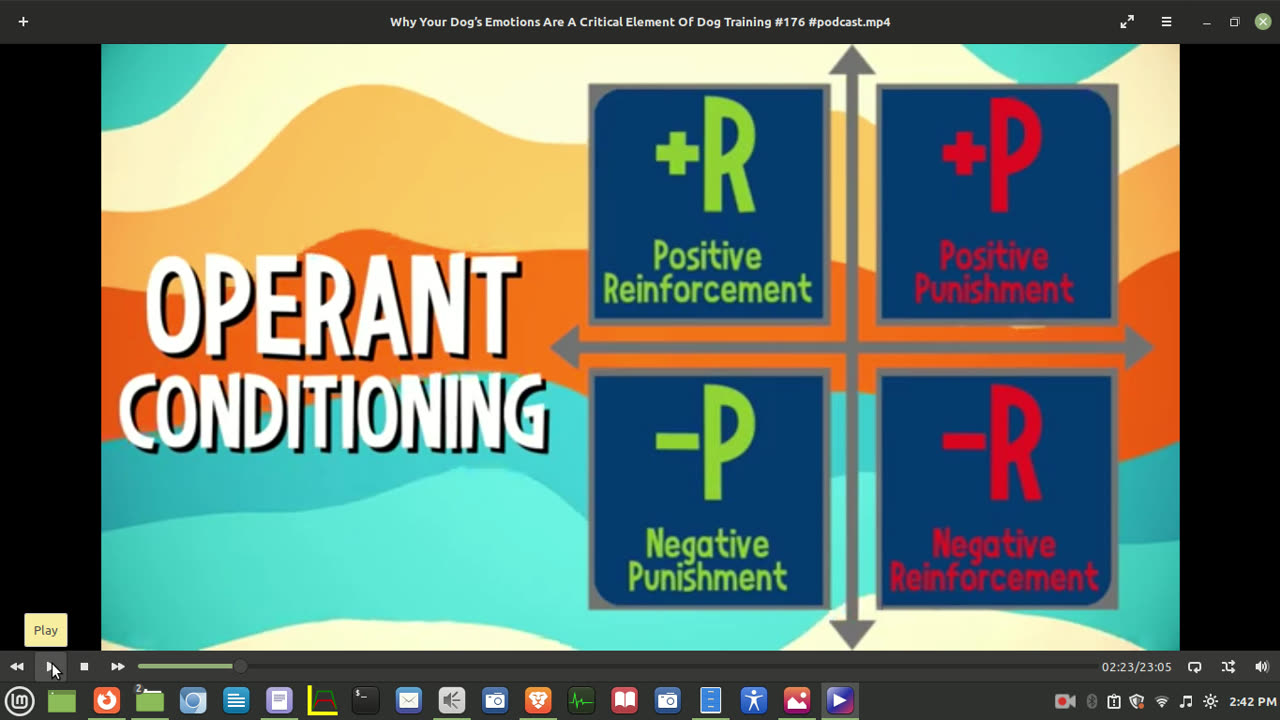Launch the Brave browser
The image size is (1280, 720).
coord(538,701)
